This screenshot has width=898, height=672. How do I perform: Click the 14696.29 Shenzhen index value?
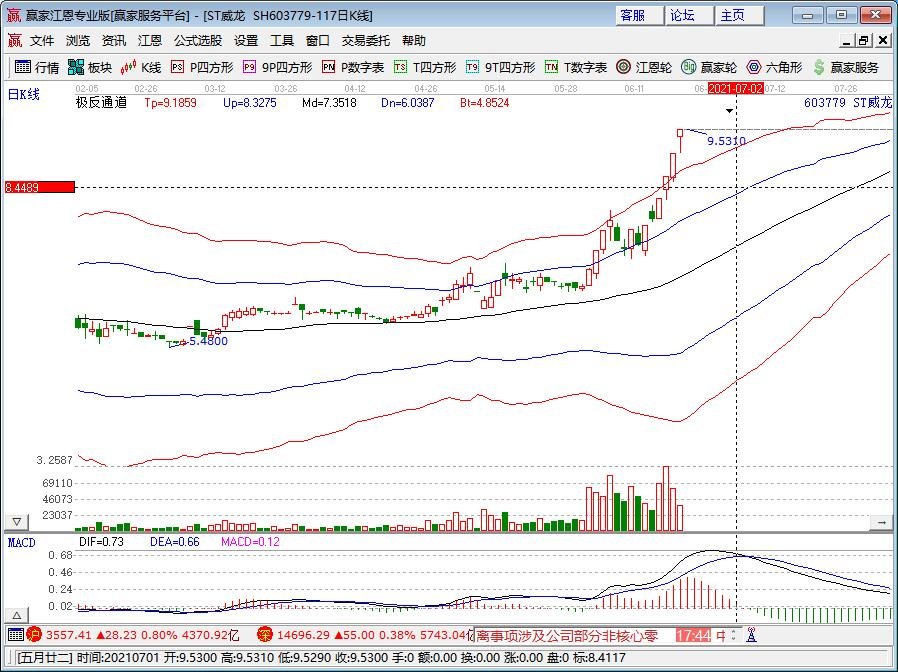pyautogui.click(x=302, y=635)
